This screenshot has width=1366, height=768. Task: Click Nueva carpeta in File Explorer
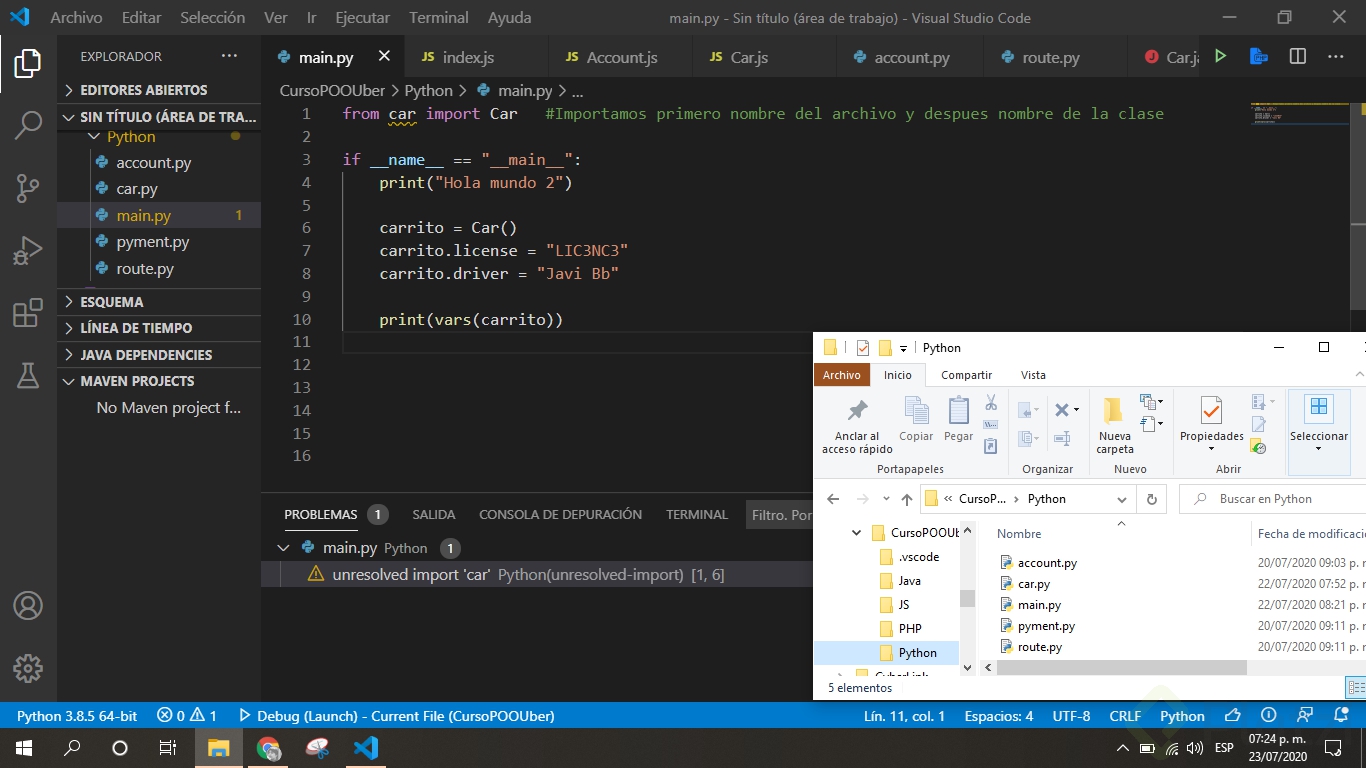1114,426
